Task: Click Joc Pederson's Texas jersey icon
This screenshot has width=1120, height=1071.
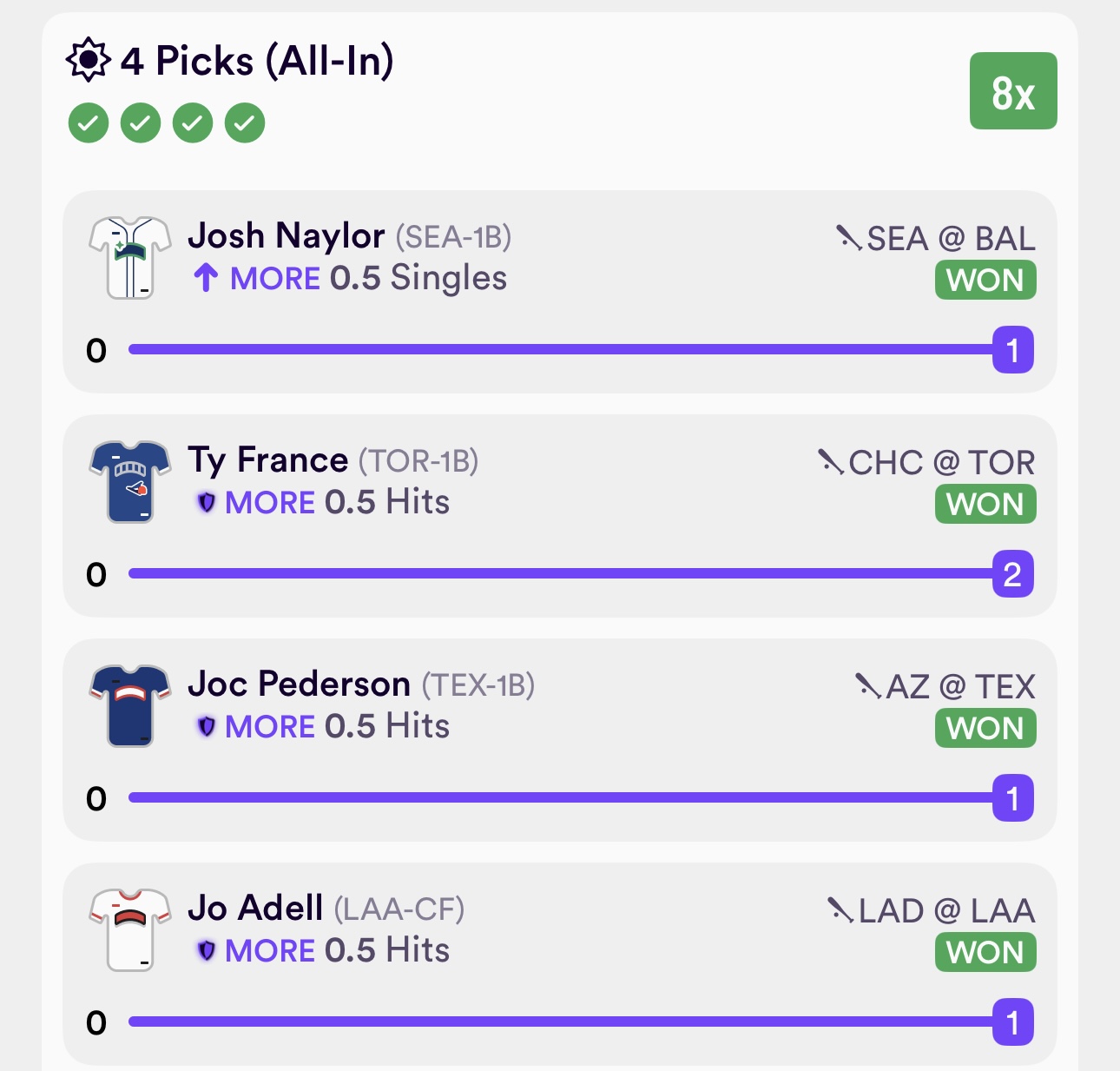Action: 130,706
